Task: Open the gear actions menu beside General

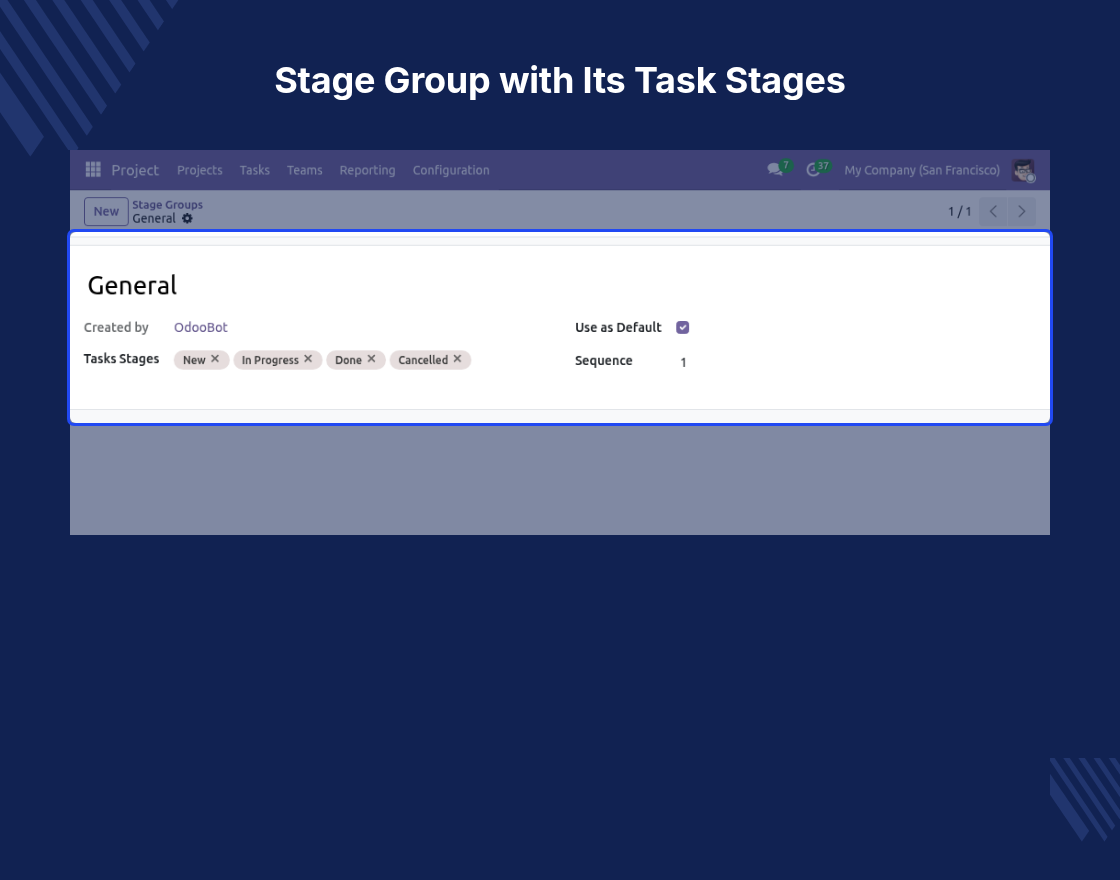Action: (x=187, y=219)
